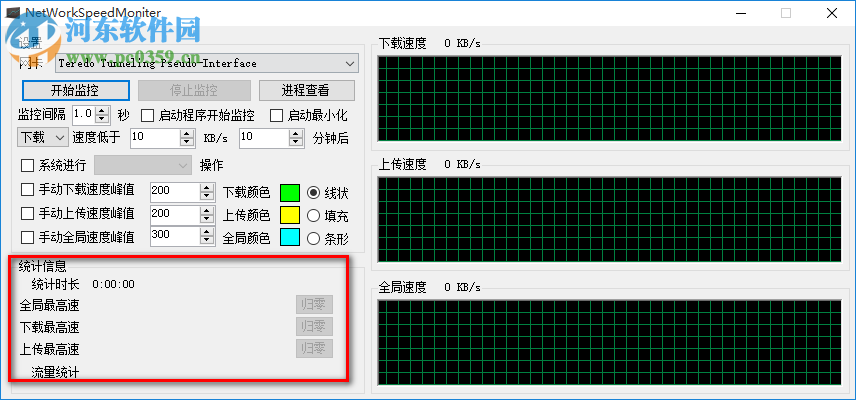Open the network adapter 网卡 dropdown
Screen dimensions: 856x400
point(207,63)
